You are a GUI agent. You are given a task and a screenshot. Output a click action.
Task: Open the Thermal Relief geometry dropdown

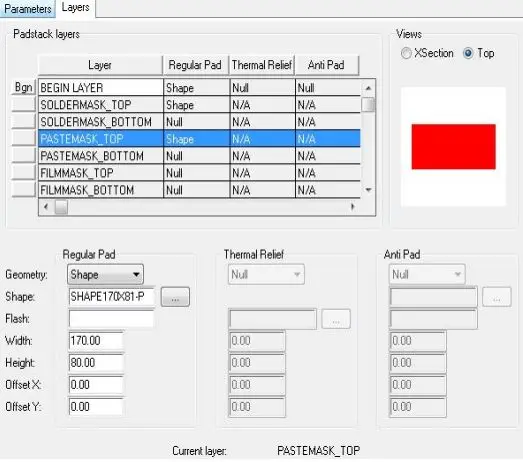(266, 275)
